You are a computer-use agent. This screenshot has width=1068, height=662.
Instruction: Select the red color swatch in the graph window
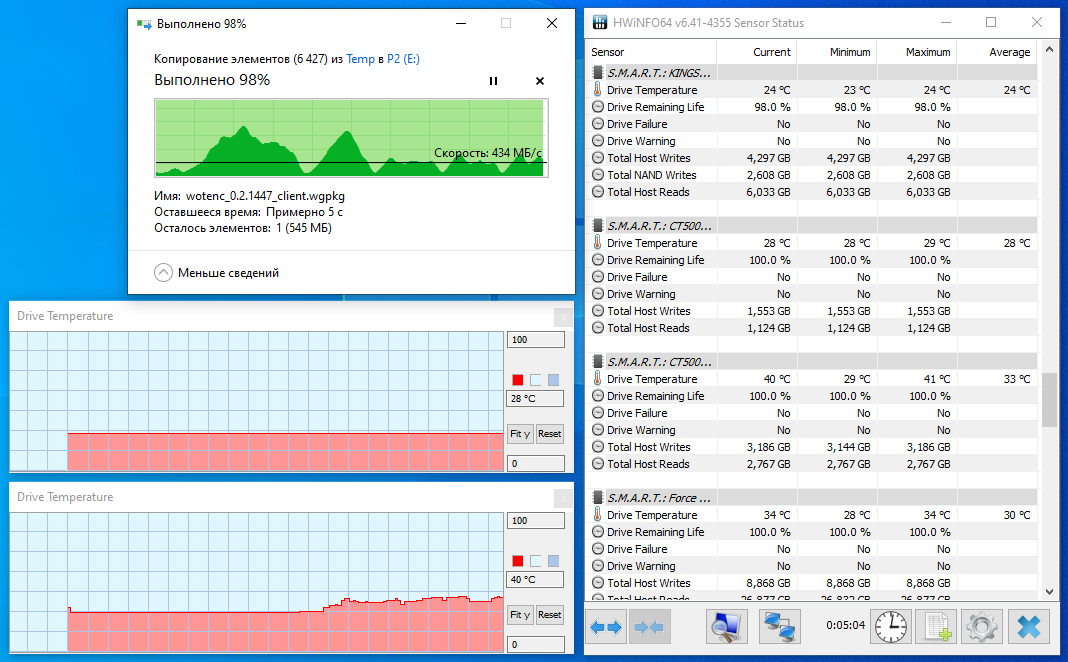(x=517, y=380)
